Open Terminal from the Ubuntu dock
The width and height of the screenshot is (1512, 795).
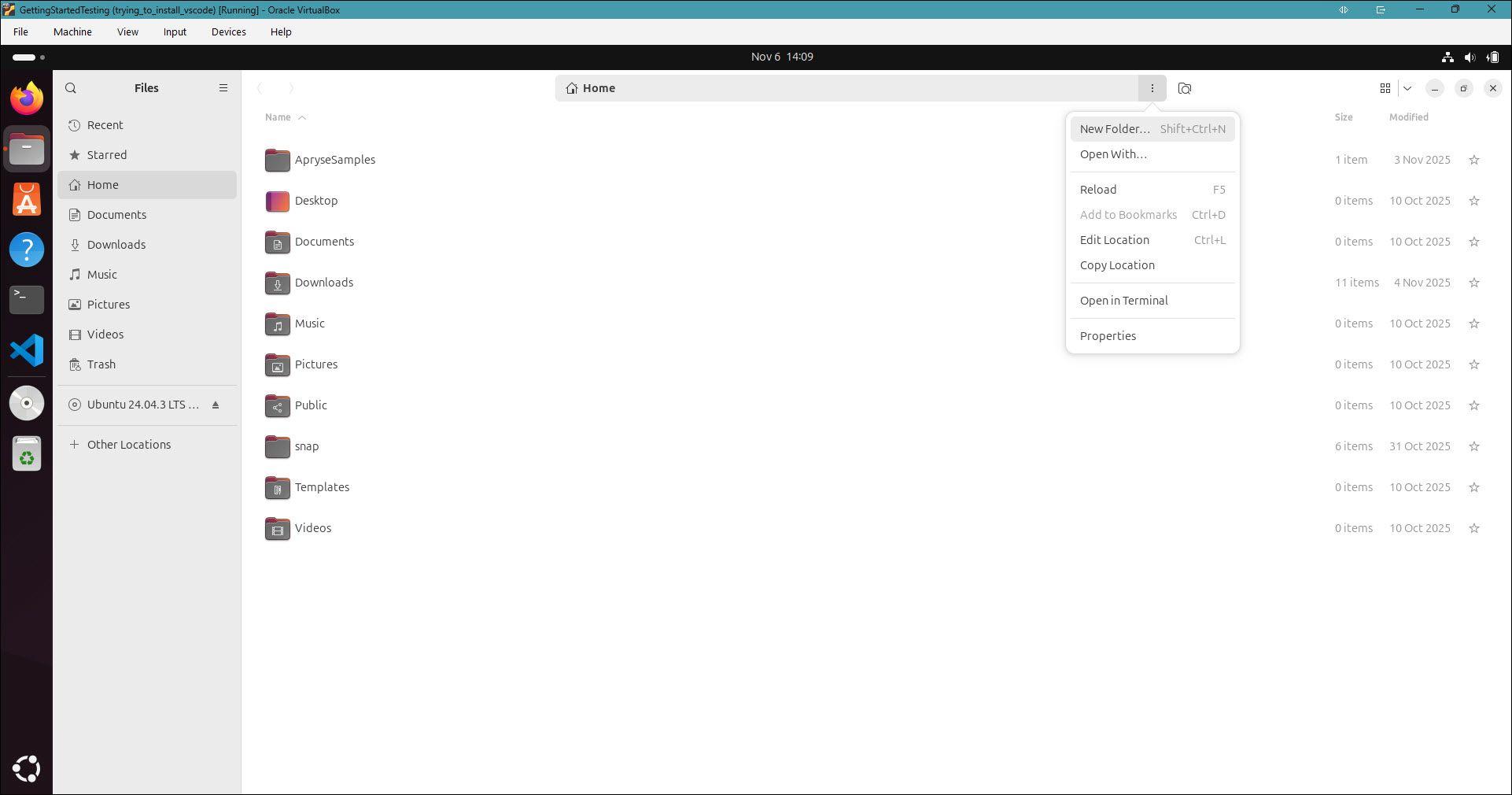[27, 300]
